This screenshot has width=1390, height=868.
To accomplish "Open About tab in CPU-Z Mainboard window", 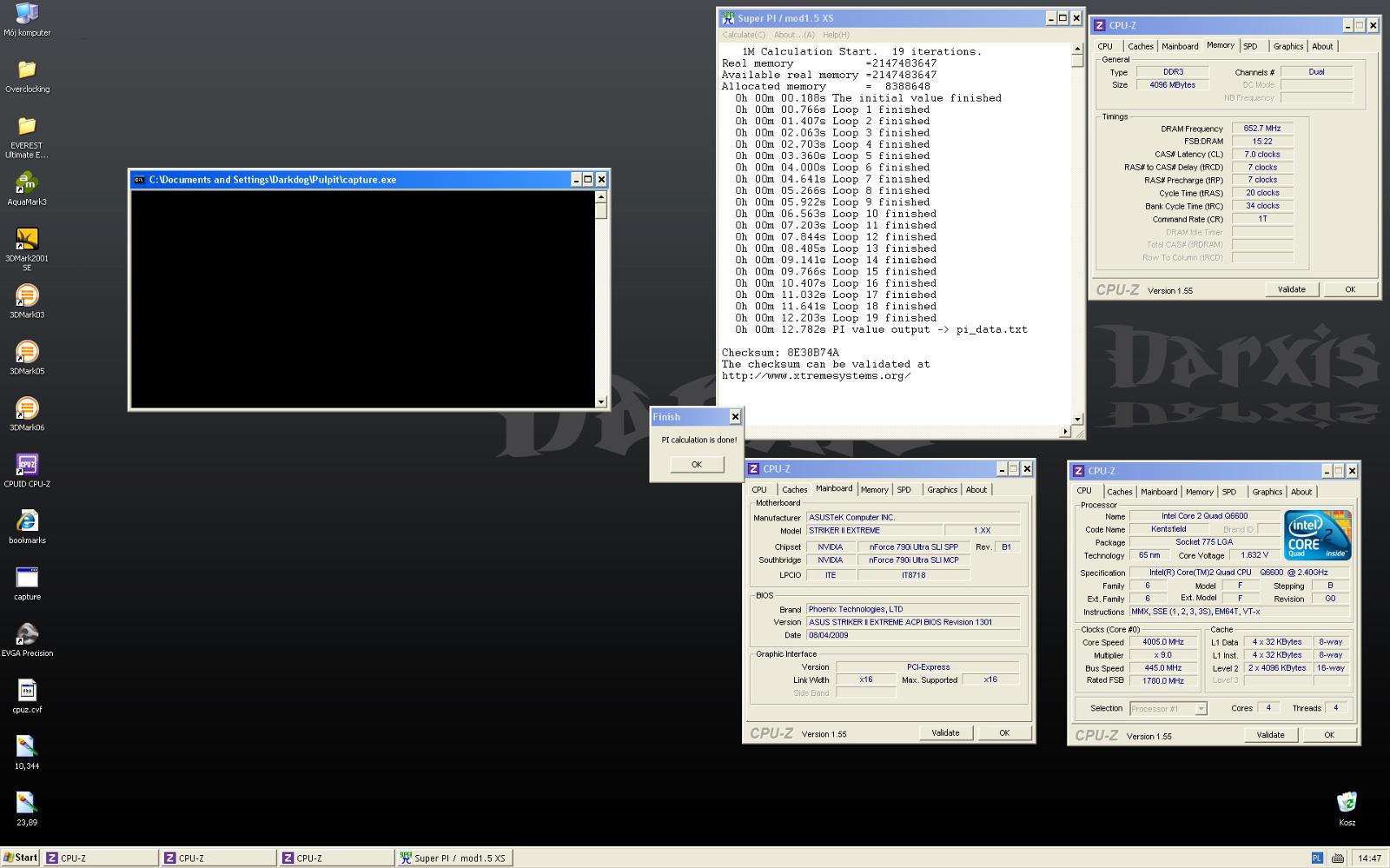I will [976, 490].
